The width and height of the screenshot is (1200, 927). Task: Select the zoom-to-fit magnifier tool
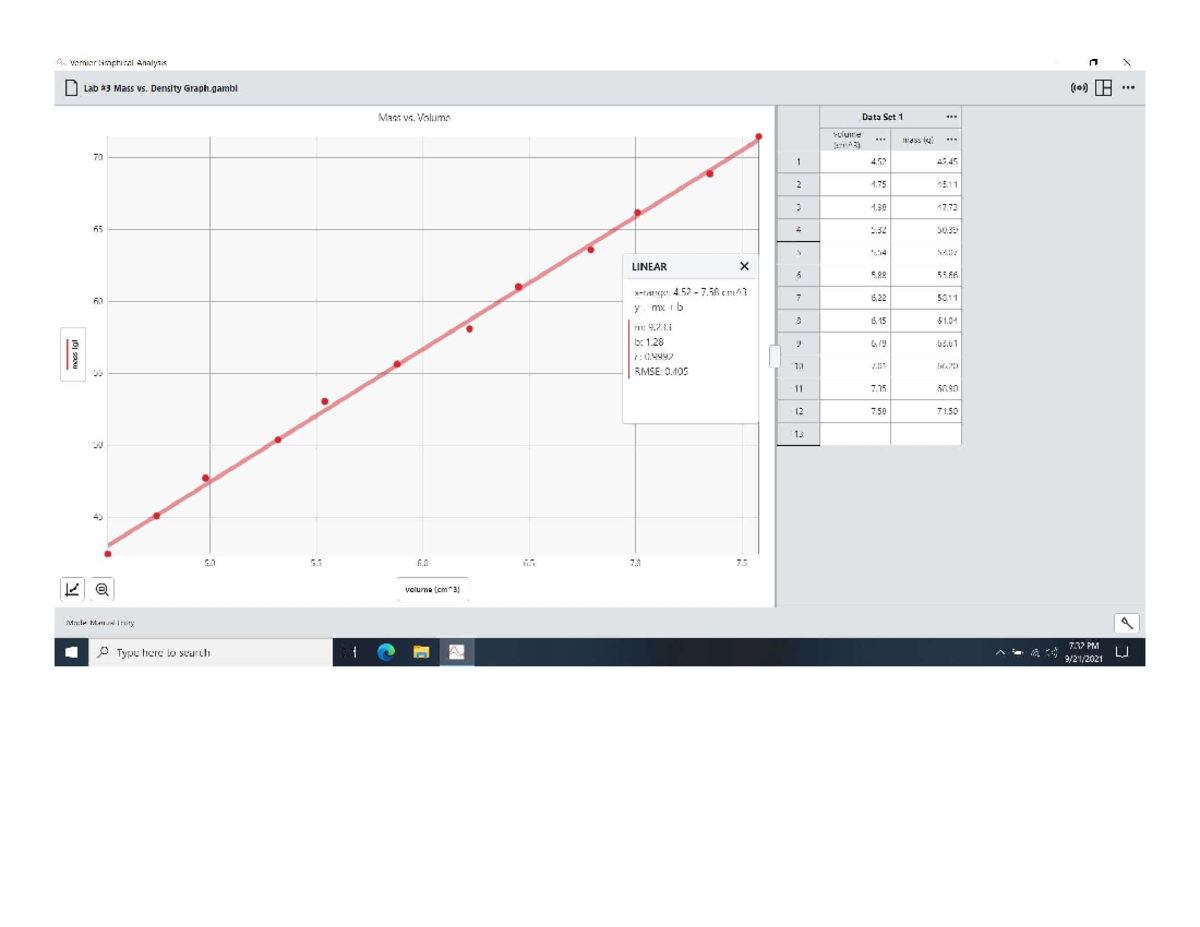point(100,589)
